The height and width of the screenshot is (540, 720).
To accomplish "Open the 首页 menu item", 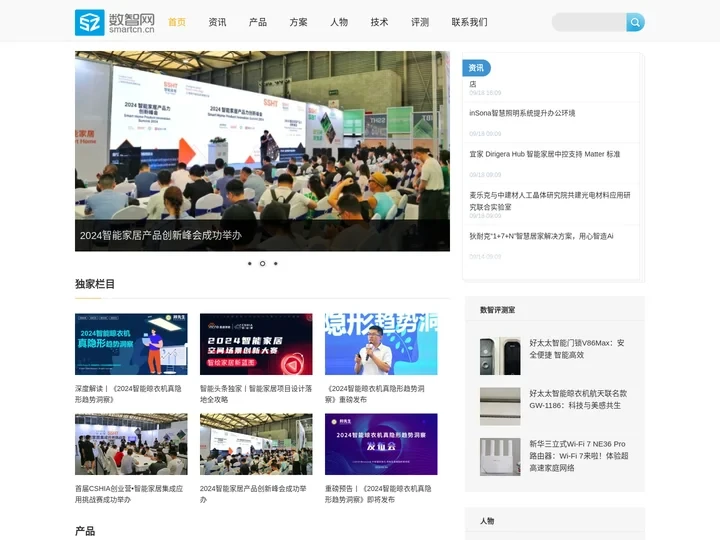I will pyautogui.click(x=177, y=22).
